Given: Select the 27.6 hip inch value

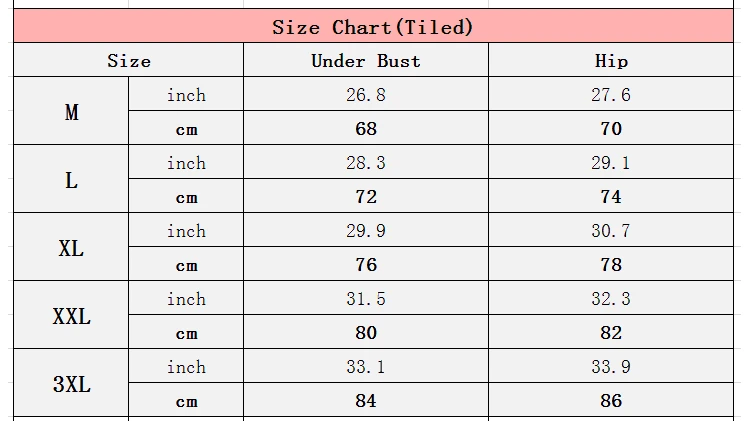Looking at the screenshot, I should (x=611, y=94).
